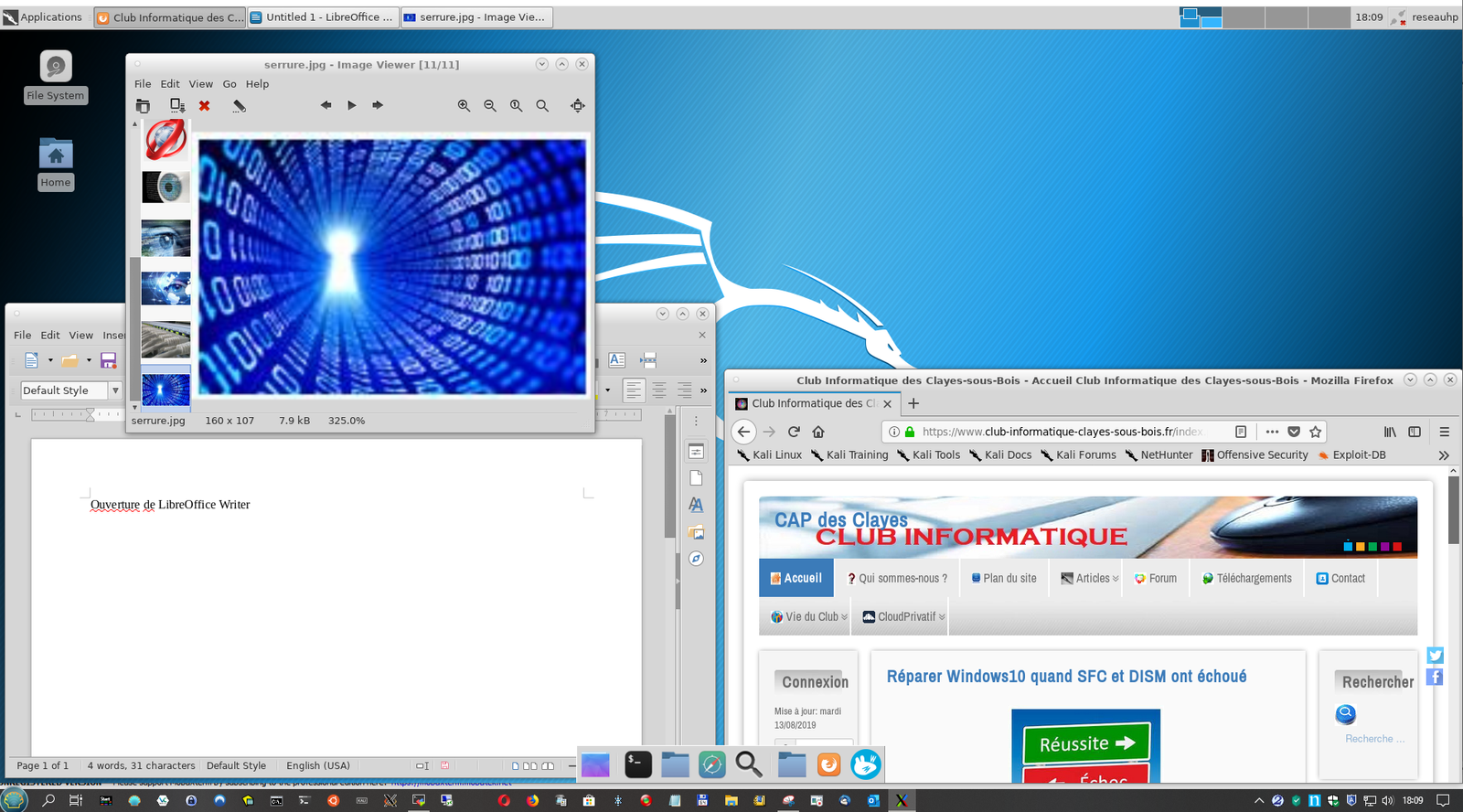Open Writer sidebar settings menu

pyautogui.click(x=696, y=422)
